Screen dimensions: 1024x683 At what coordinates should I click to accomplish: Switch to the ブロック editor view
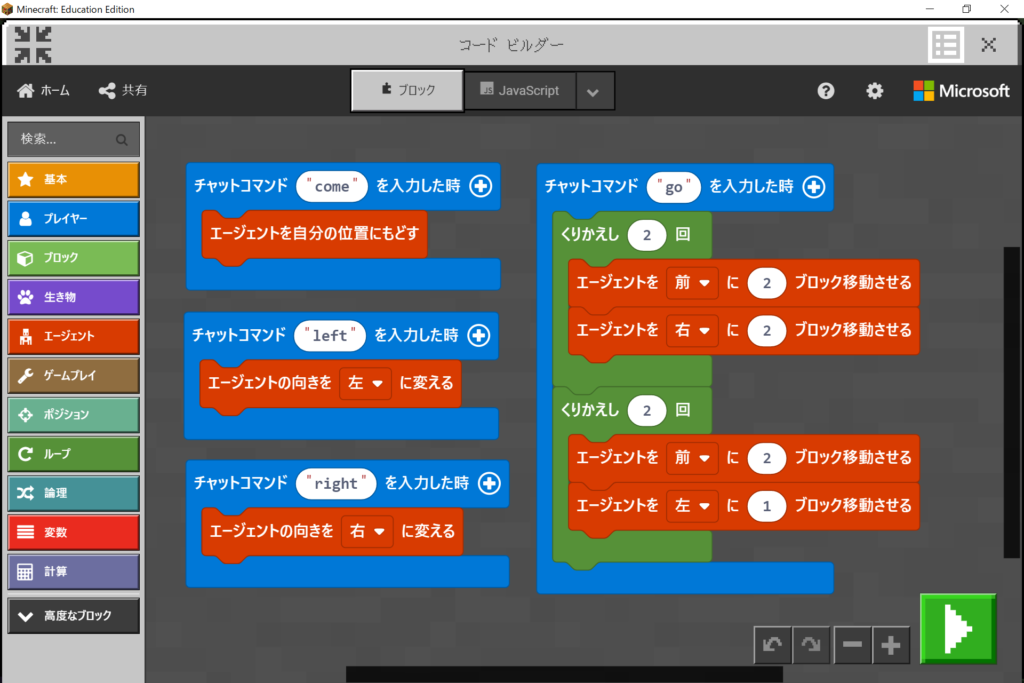(408, 91)
